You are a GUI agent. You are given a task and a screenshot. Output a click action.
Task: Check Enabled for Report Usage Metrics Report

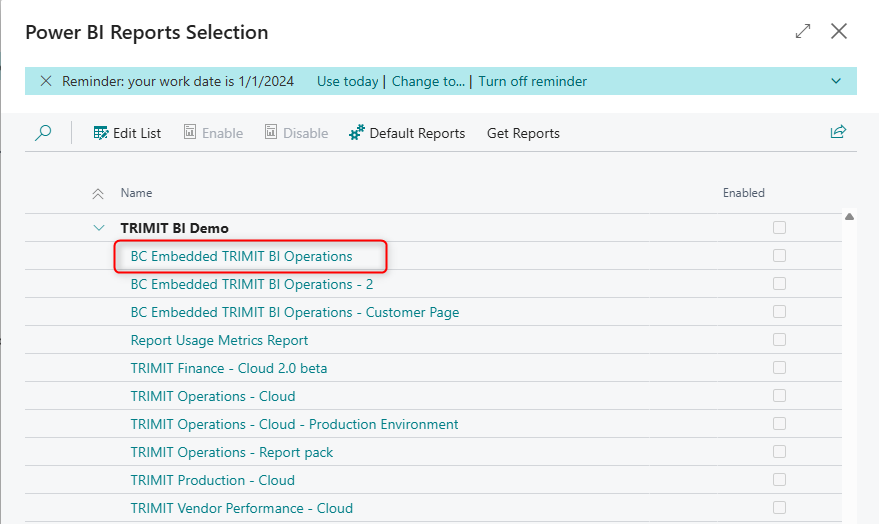click(779, 340)
